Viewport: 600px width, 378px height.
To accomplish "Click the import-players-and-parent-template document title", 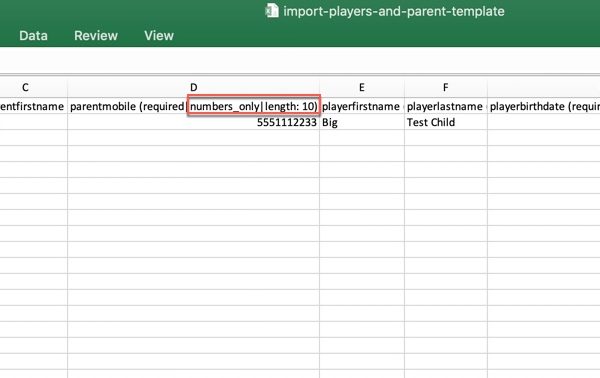I will (394, 11).
